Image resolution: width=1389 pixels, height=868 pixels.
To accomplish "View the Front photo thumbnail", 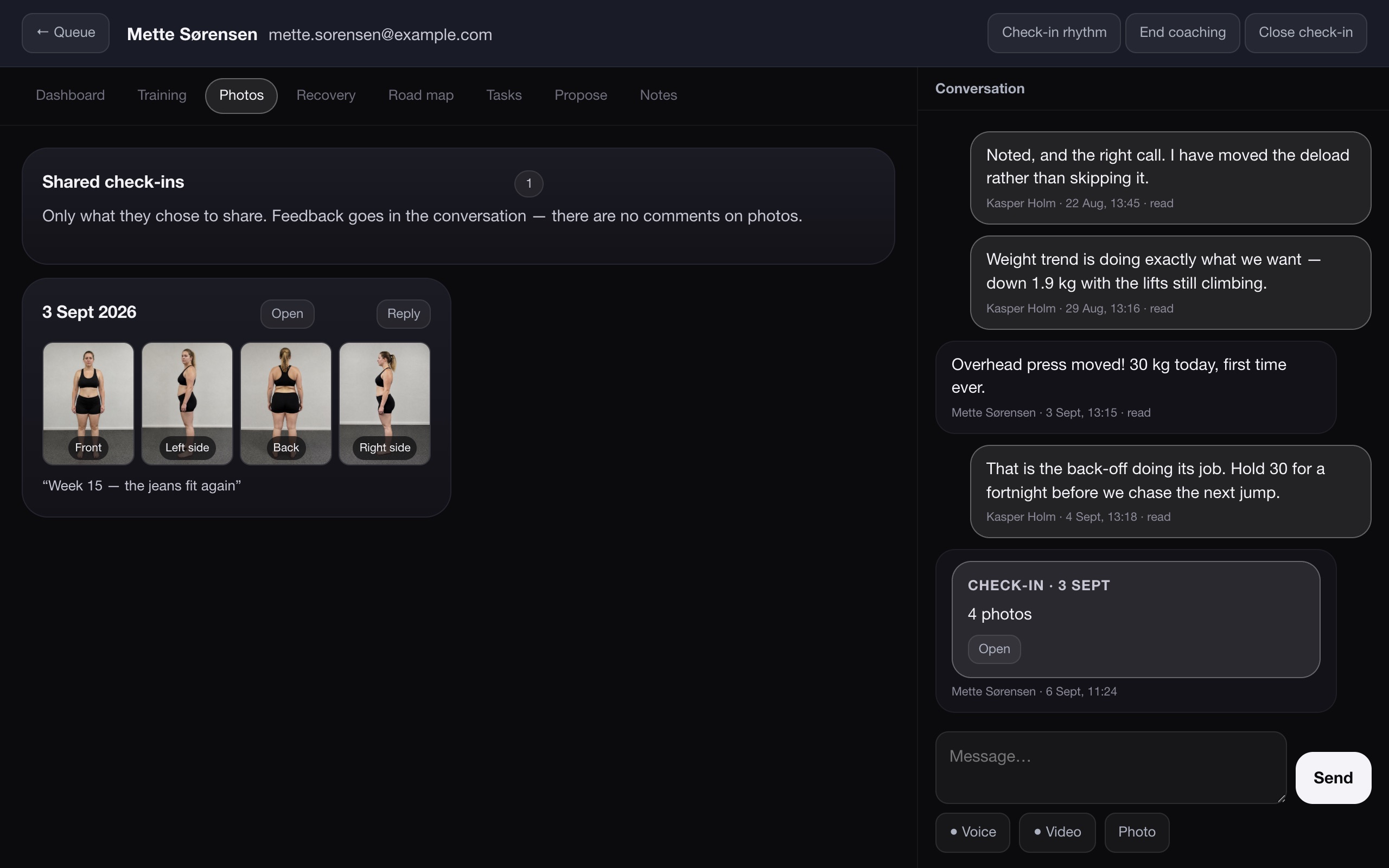I will point(88,404).
